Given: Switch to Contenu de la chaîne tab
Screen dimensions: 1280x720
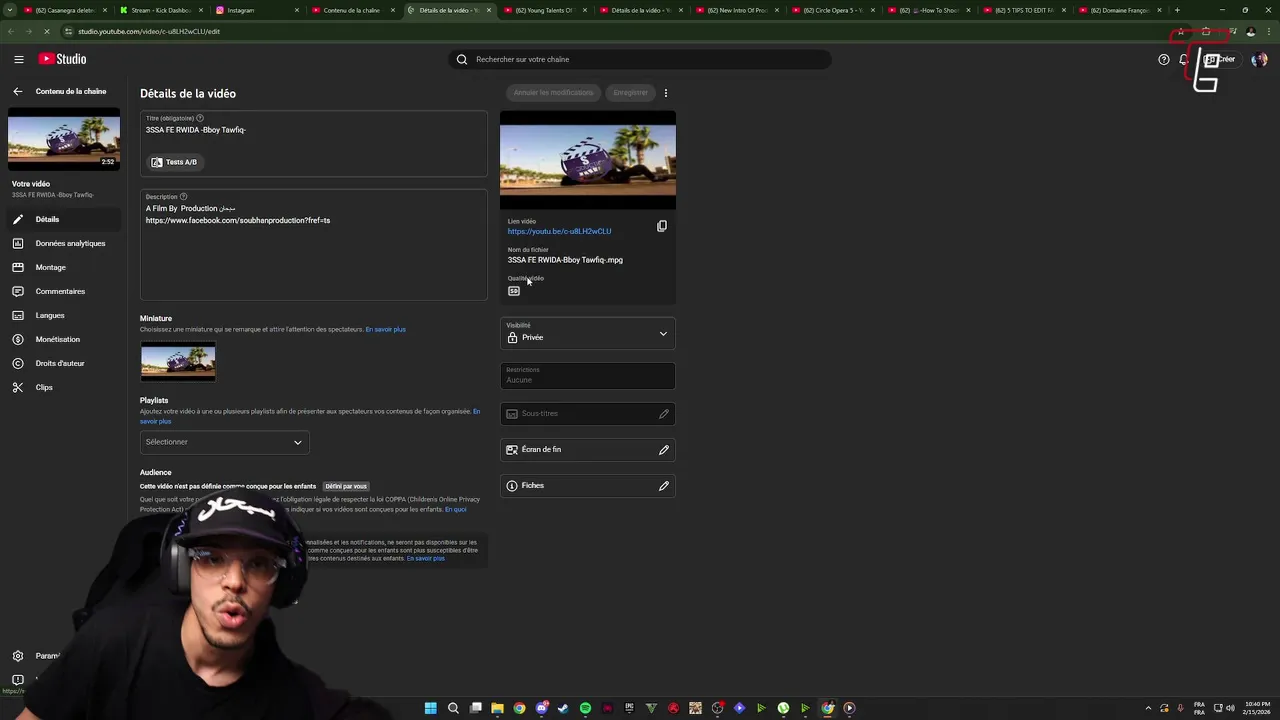Looking at the screenshot, I should point(351,10).
